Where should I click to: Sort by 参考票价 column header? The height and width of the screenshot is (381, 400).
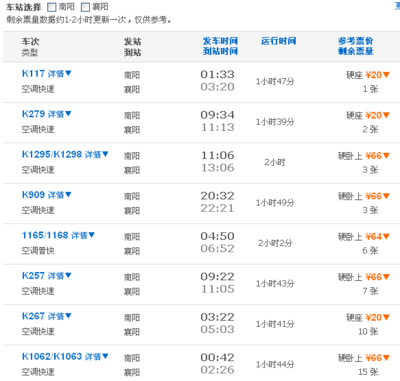355,41
